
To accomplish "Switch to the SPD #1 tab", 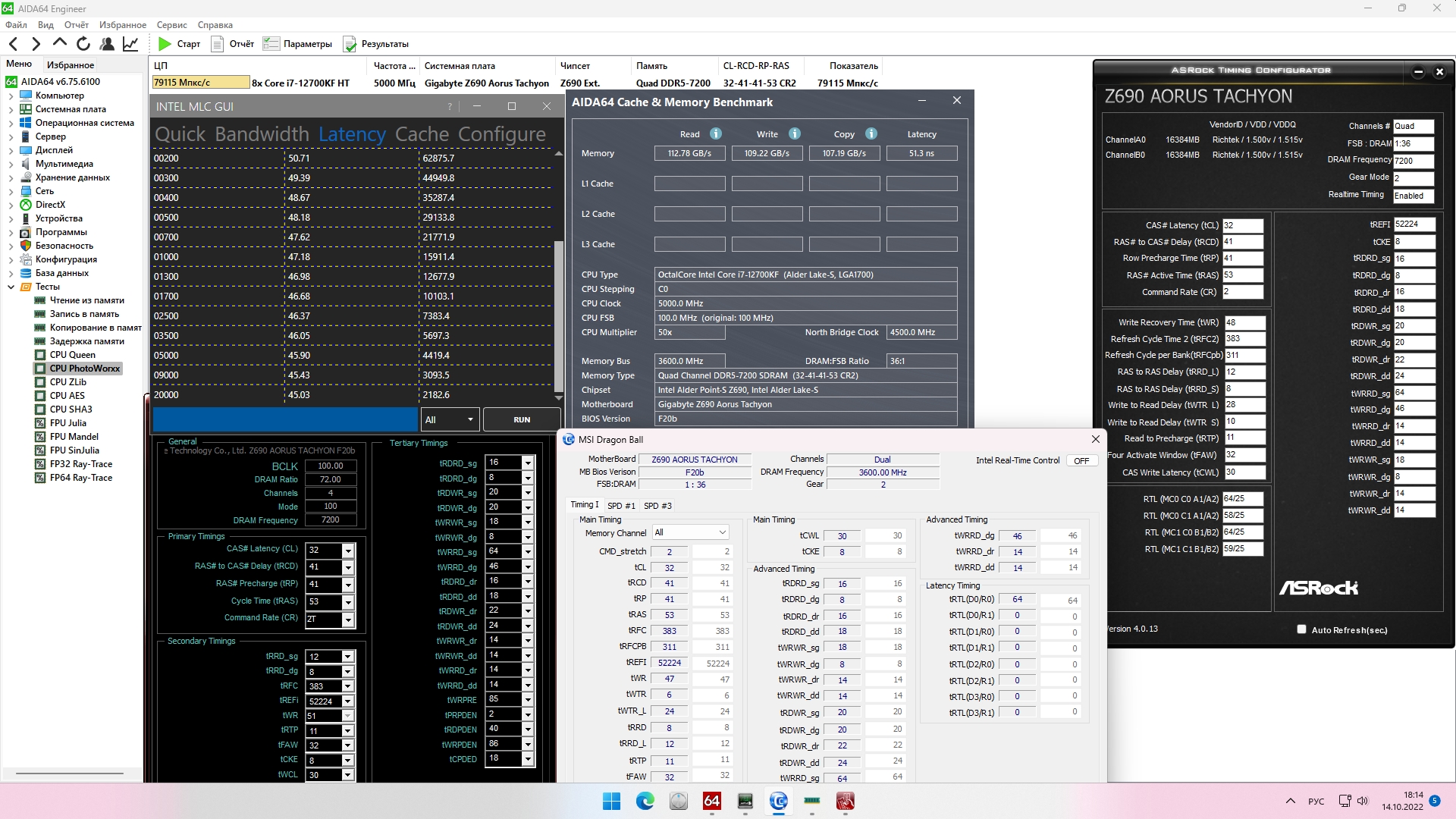I will click(621, 506).
